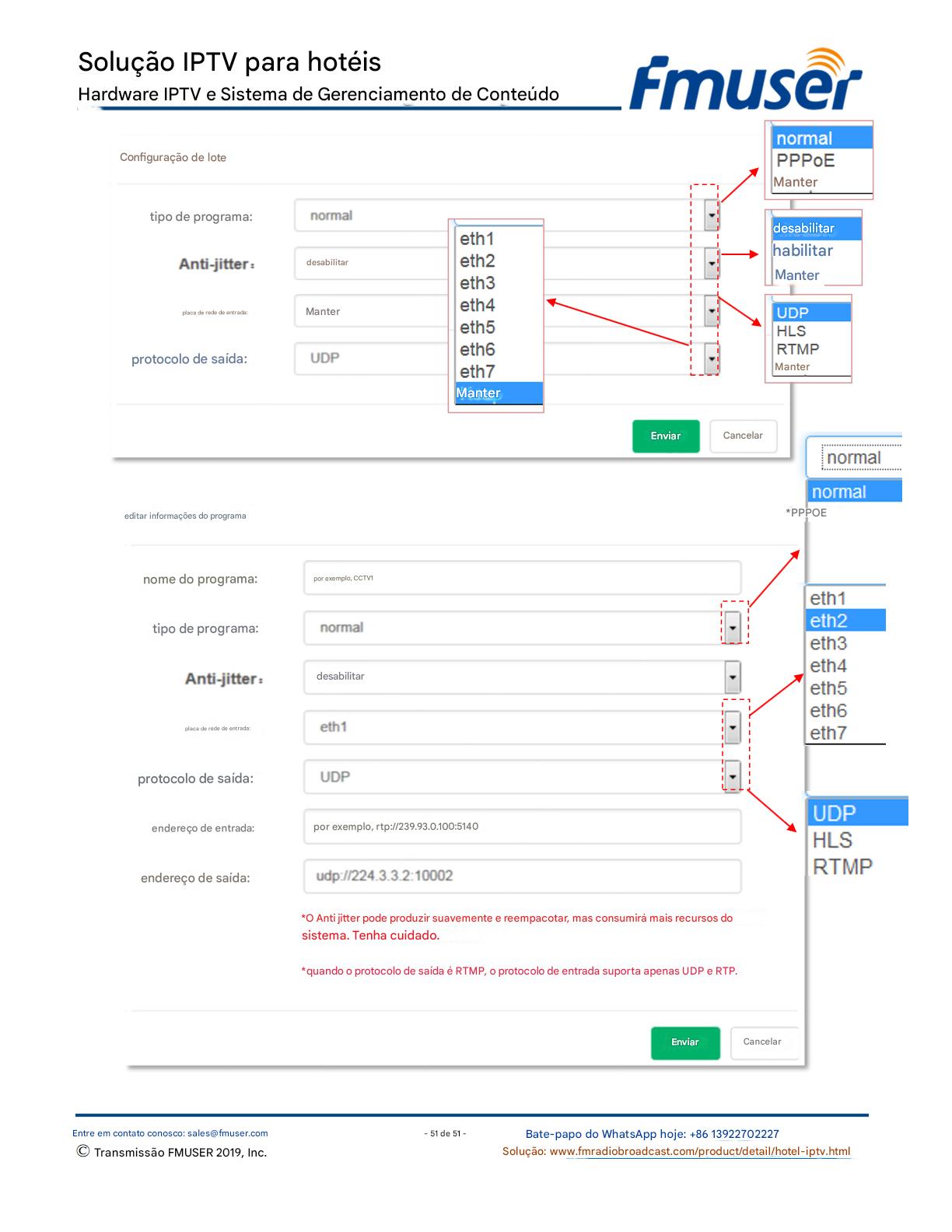Expand eth1 network card dropdown arrow

[x=733, y=728]
